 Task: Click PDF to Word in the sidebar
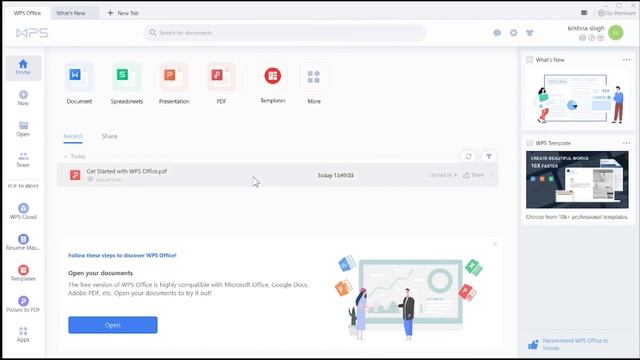tap(23, 186)
